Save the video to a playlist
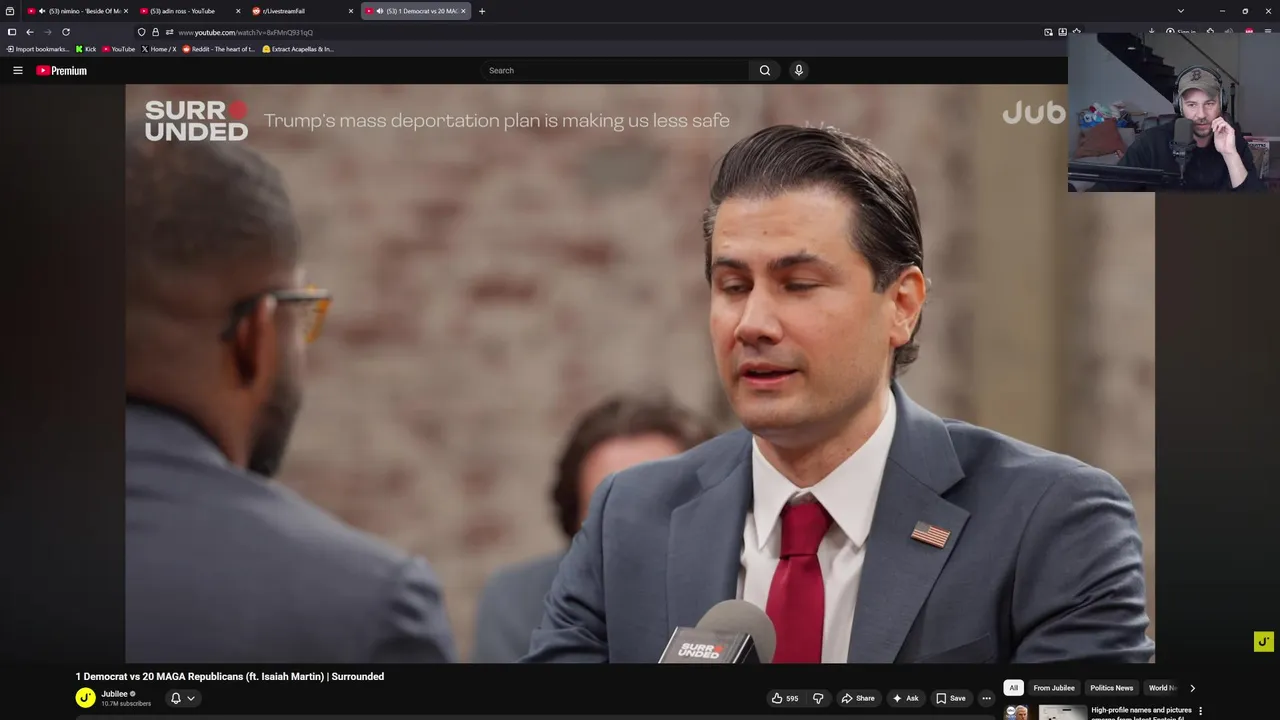 tap(950, 698)
